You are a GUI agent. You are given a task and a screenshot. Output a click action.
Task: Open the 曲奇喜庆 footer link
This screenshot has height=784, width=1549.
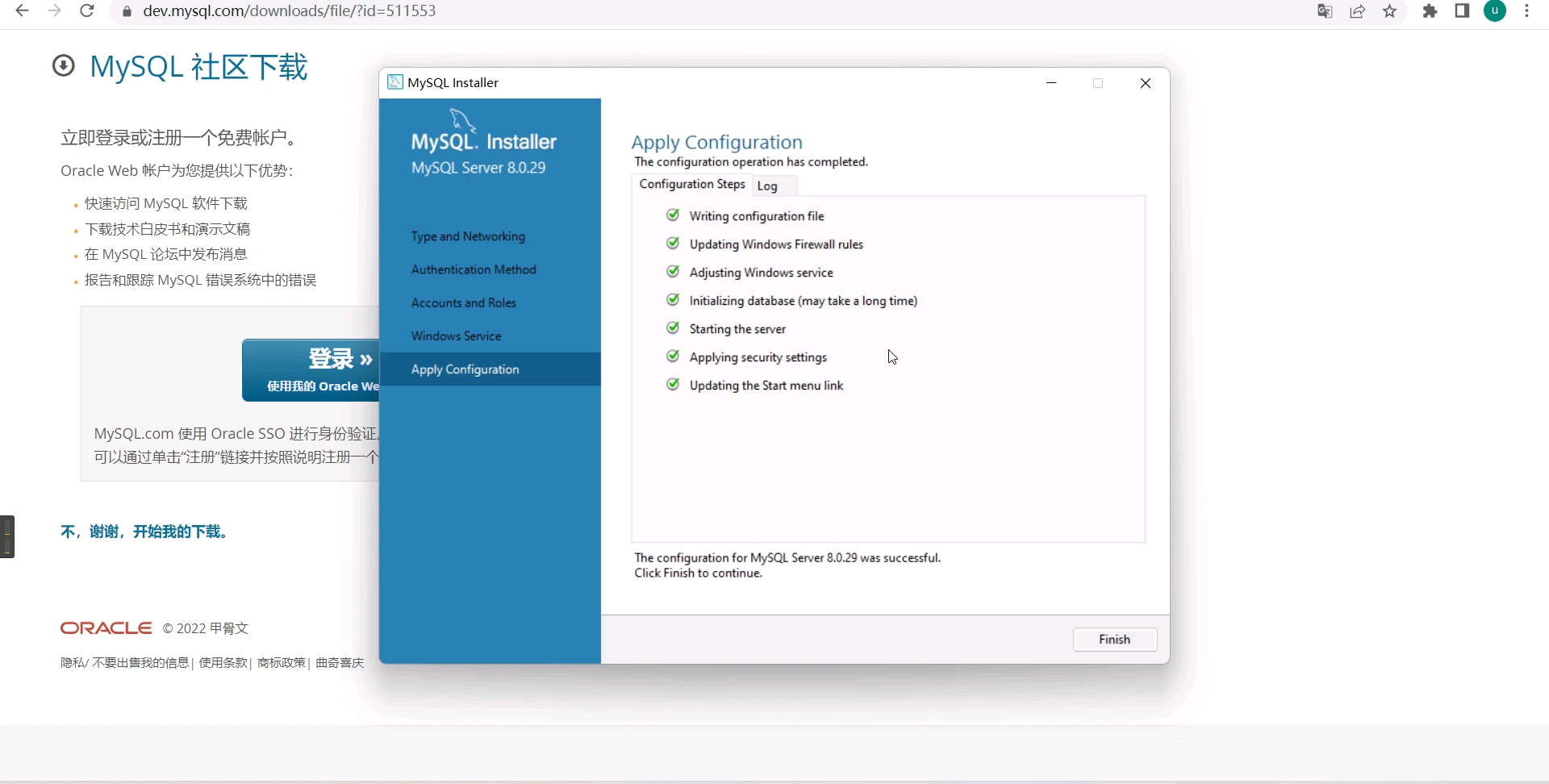click(x=340, y=663)
